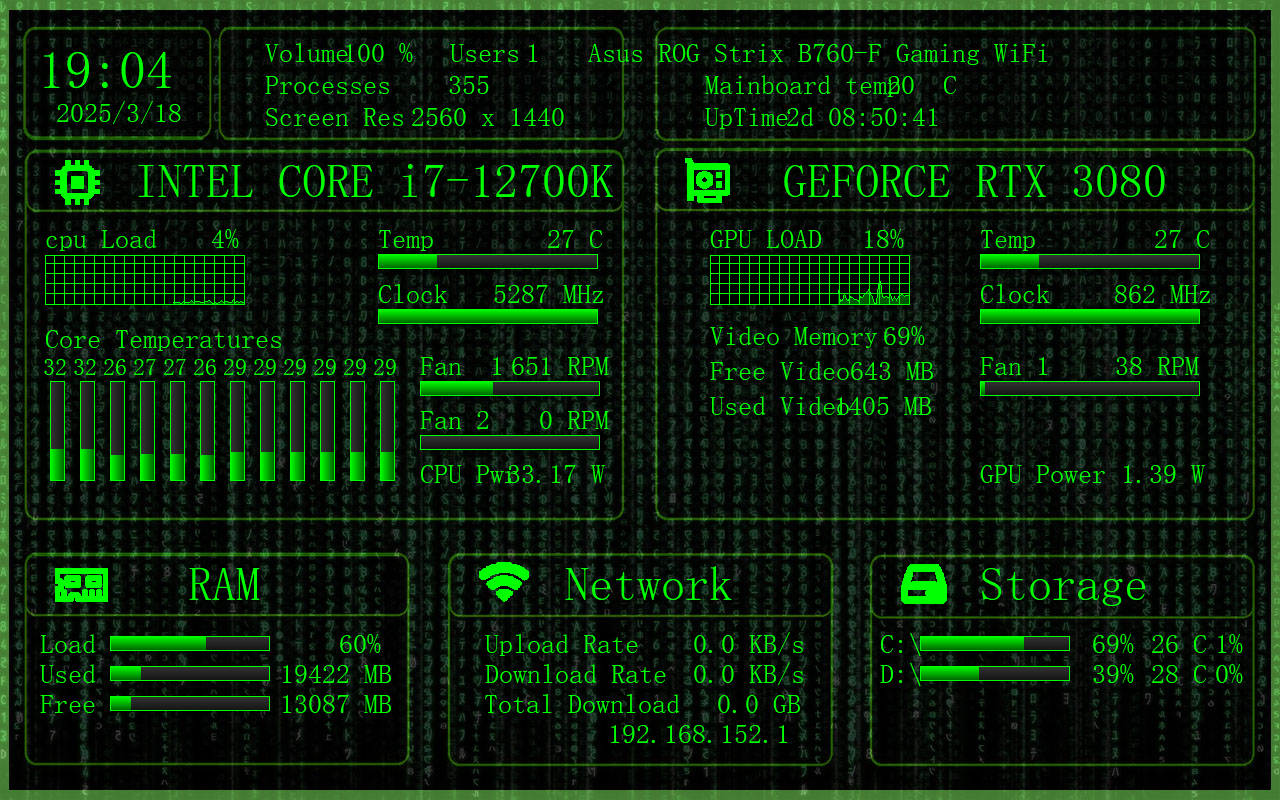Click the D: drive usage bar

click(994, 674)
